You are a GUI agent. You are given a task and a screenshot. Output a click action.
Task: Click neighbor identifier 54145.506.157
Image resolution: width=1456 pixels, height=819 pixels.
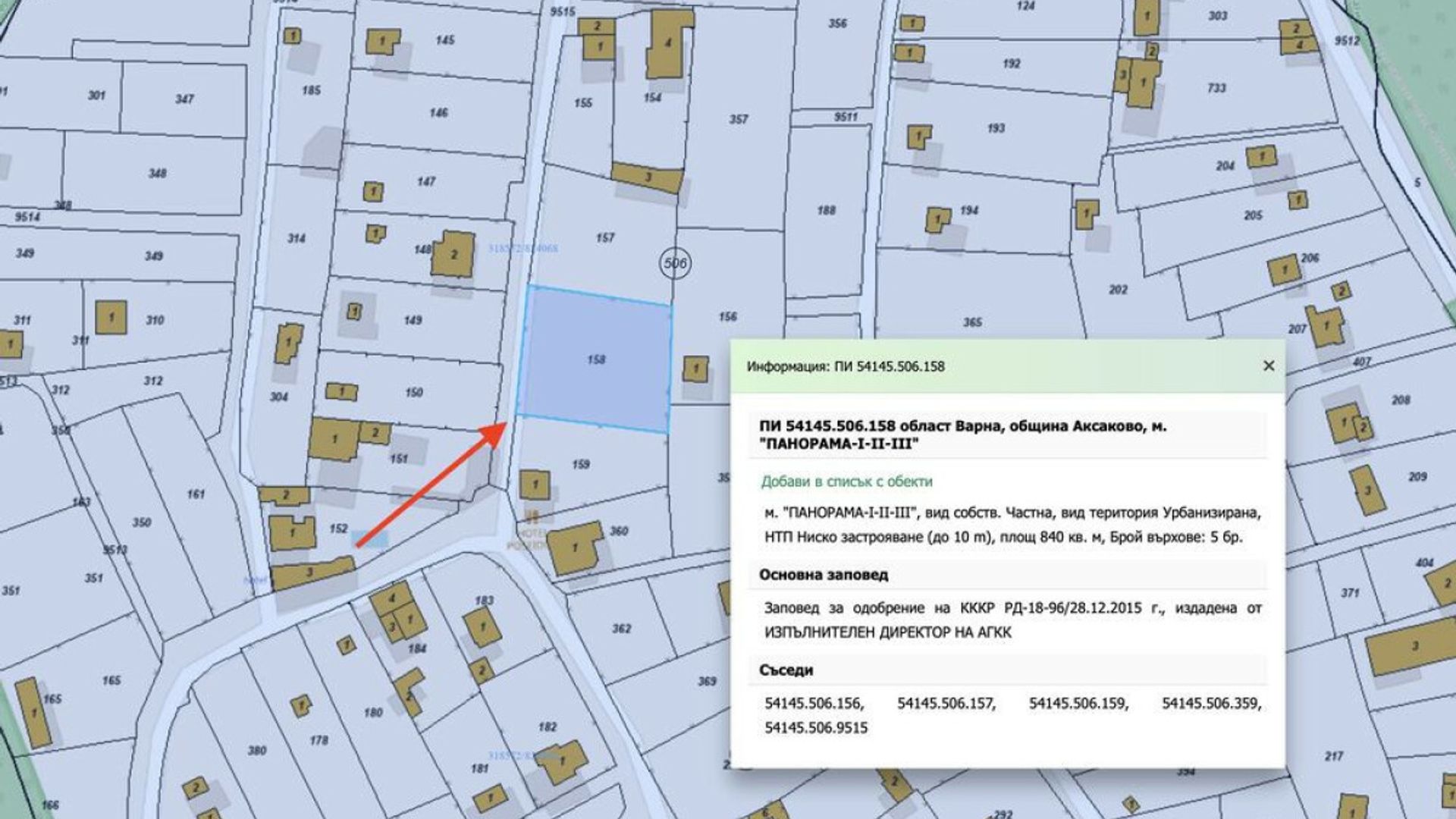tap(946, 704)
